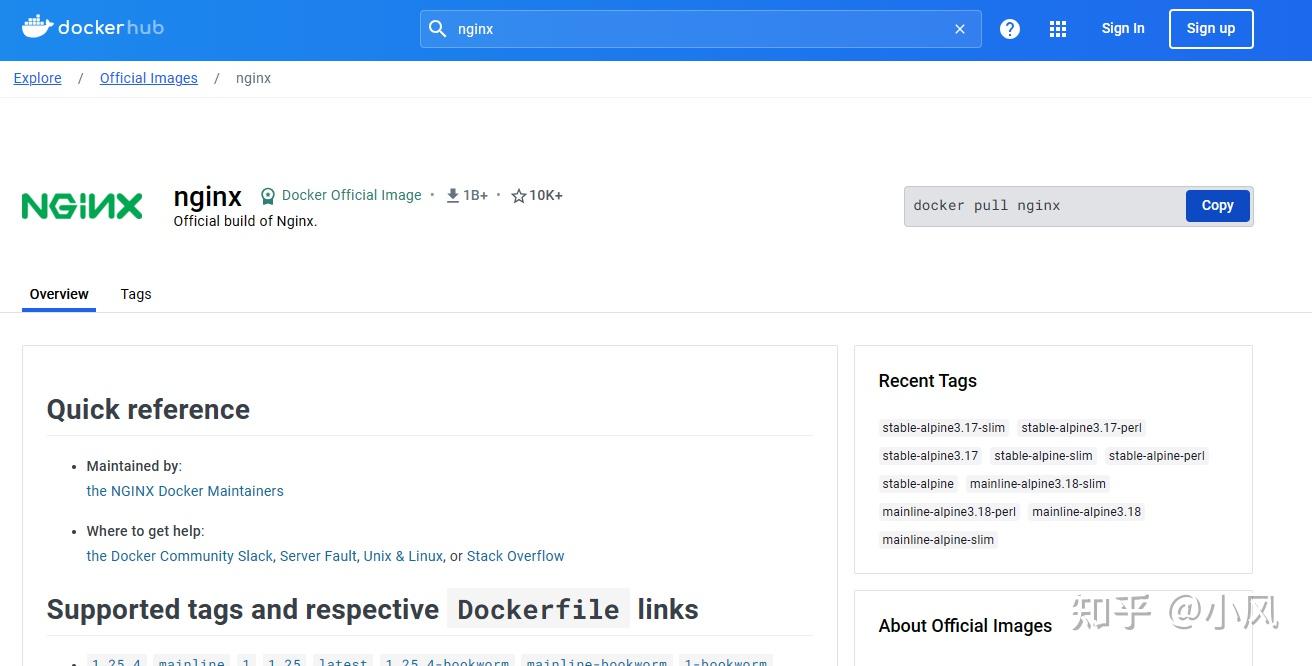Click the Sign In link
The height and width of the screenshot is (666, 1312).
coord(1122,29)
